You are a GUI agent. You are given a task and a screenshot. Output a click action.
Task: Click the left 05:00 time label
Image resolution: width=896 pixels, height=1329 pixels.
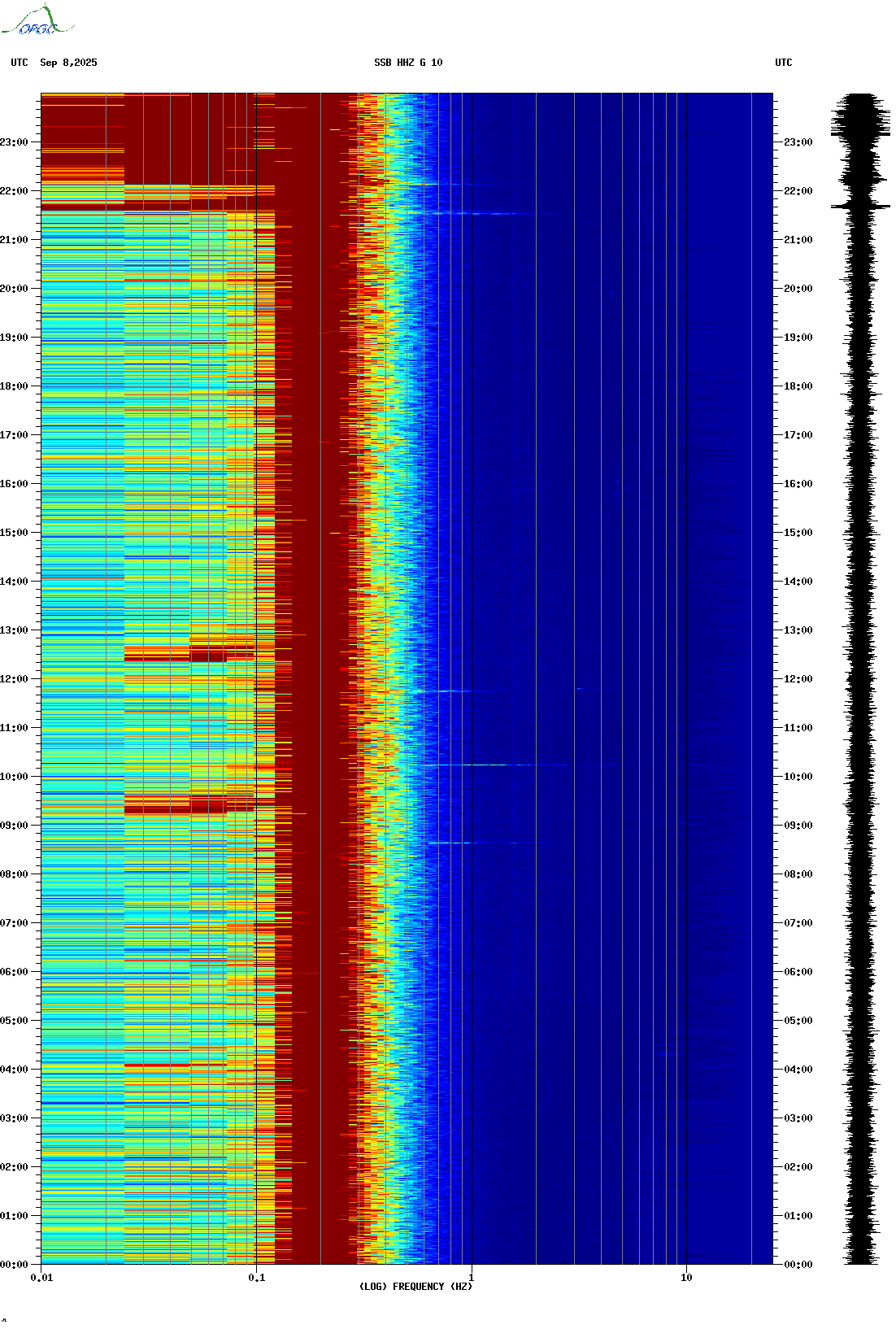coord(14,1021)
